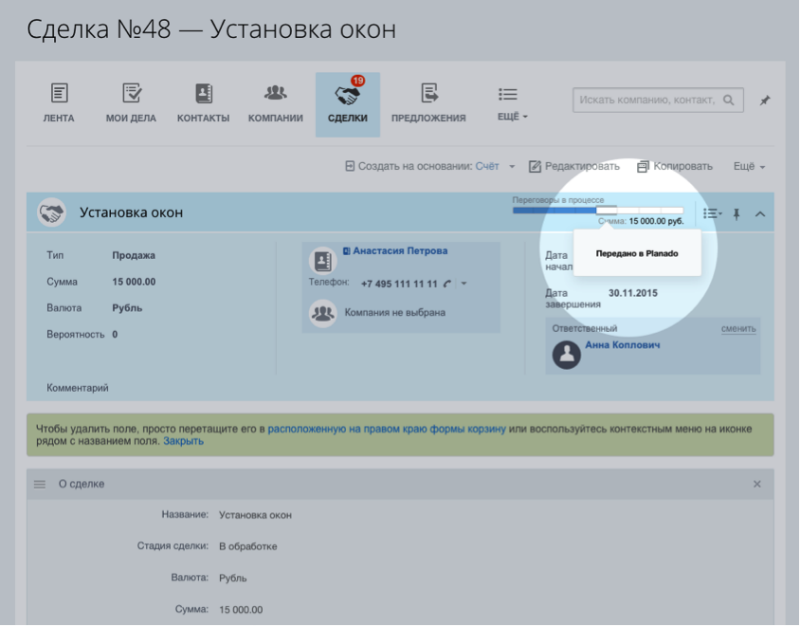The width and height of the screenshot is (800, 626).
Task: Click the phone number +7 495 111 11 11
Action: point(399,284)
